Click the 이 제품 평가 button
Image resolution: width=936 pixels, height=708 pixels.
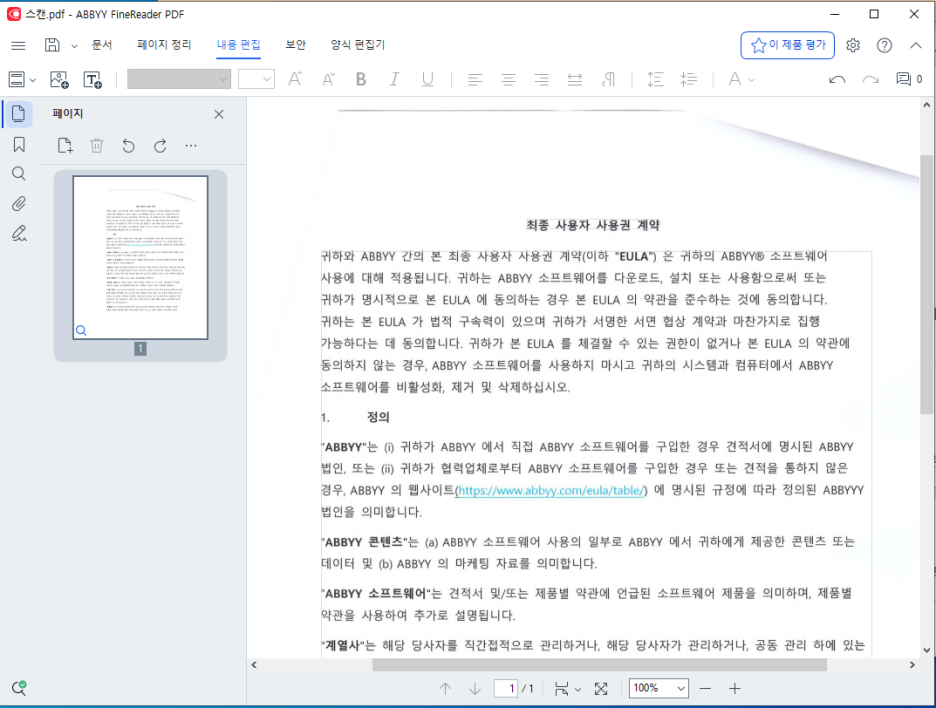click(x=787, y=45)
